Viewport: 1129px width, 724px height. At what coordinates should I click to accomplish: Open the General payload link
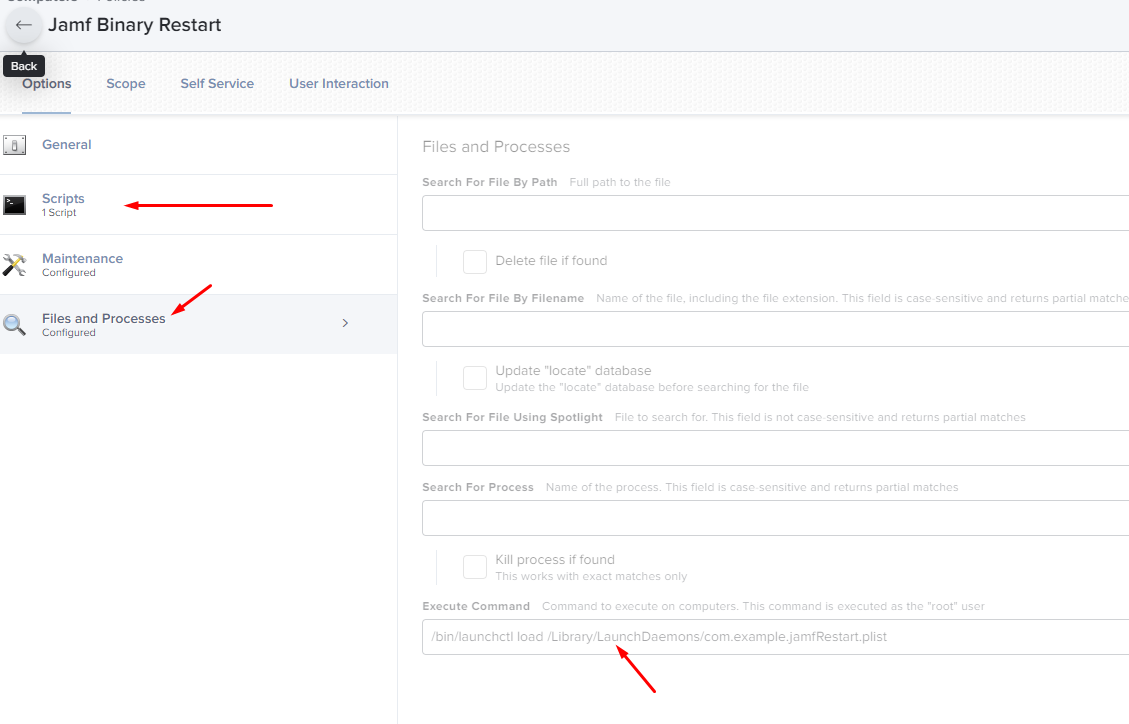point(67,145)
